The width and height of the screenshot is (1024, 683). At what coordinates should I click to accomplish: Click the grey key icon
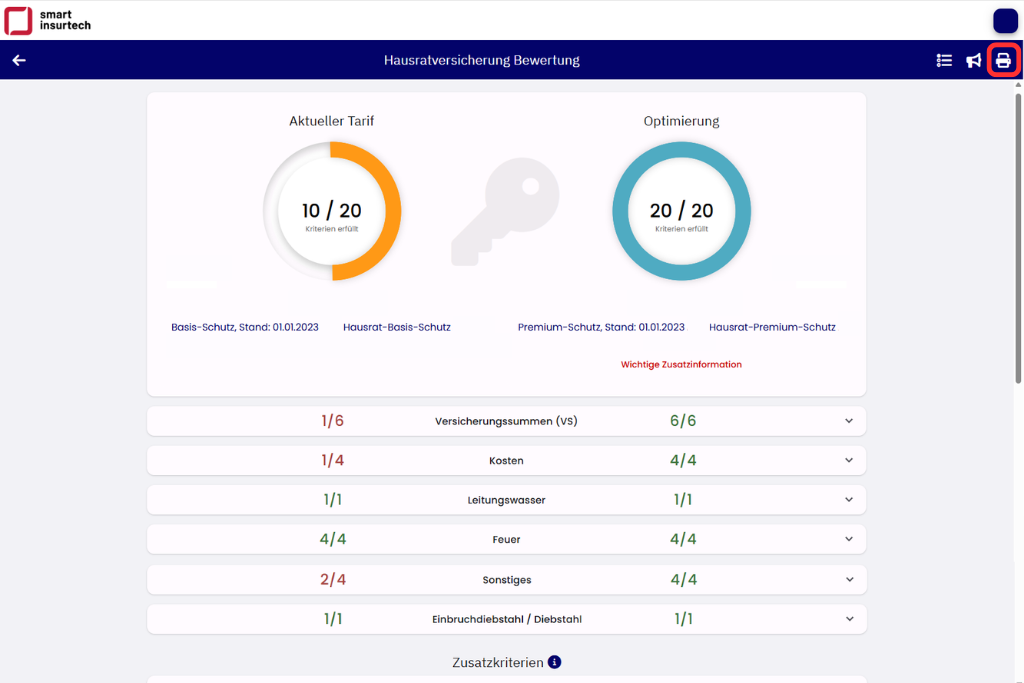tap(505, 212)
